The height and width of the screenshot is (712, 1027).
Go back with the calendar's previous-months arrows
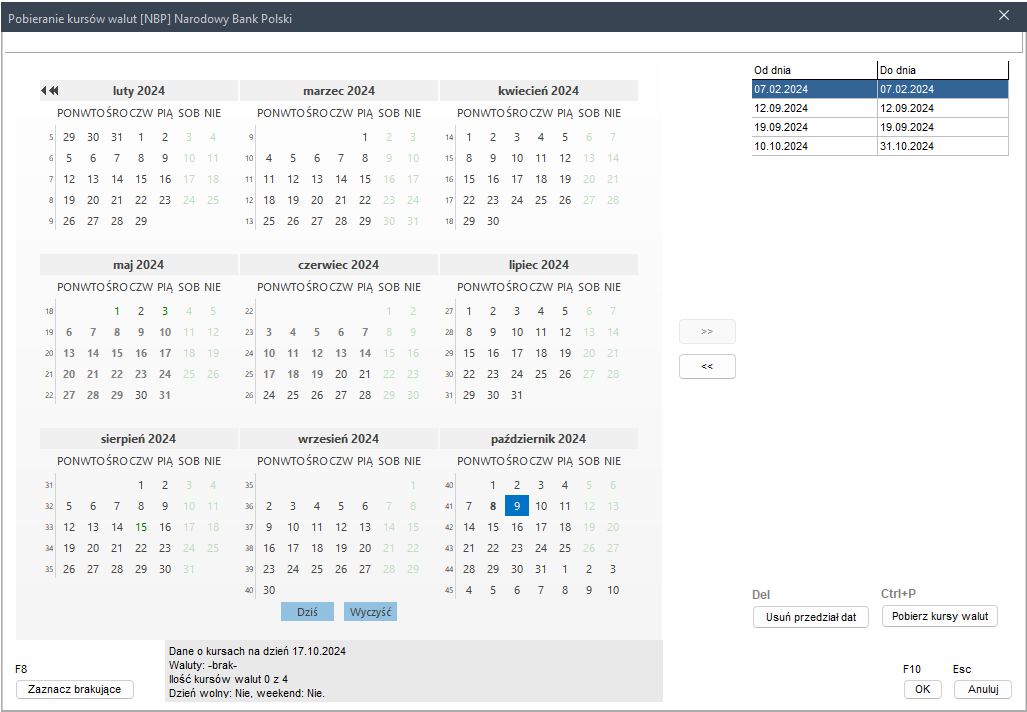point(50,90)
